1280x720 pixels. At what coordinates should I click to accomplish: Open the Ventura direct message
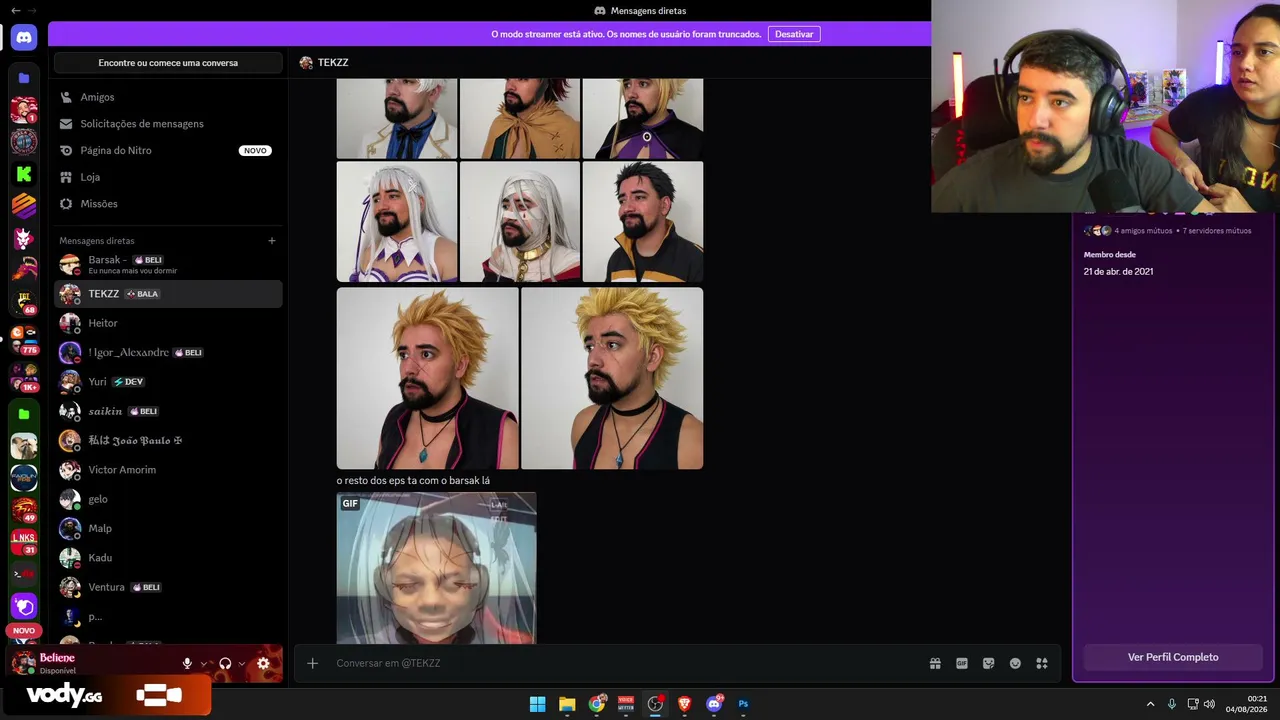[168, 587]
